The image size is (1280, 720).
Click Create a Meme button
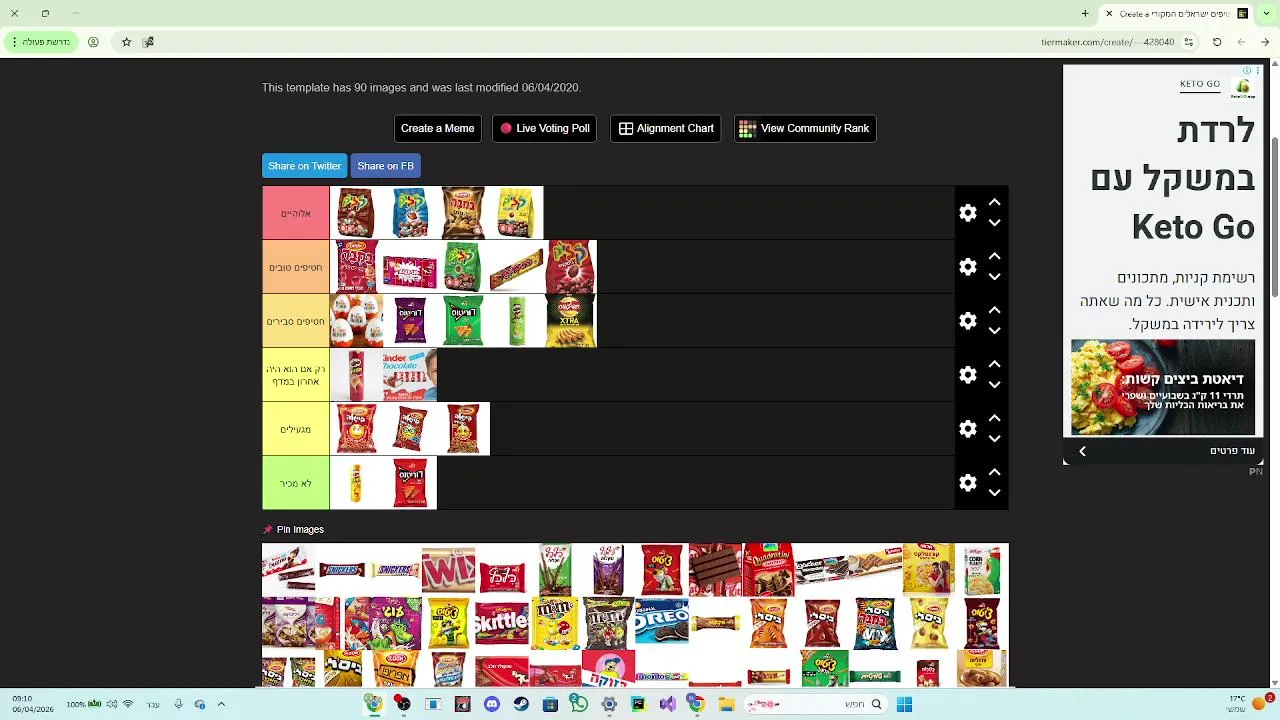(437, 128)
